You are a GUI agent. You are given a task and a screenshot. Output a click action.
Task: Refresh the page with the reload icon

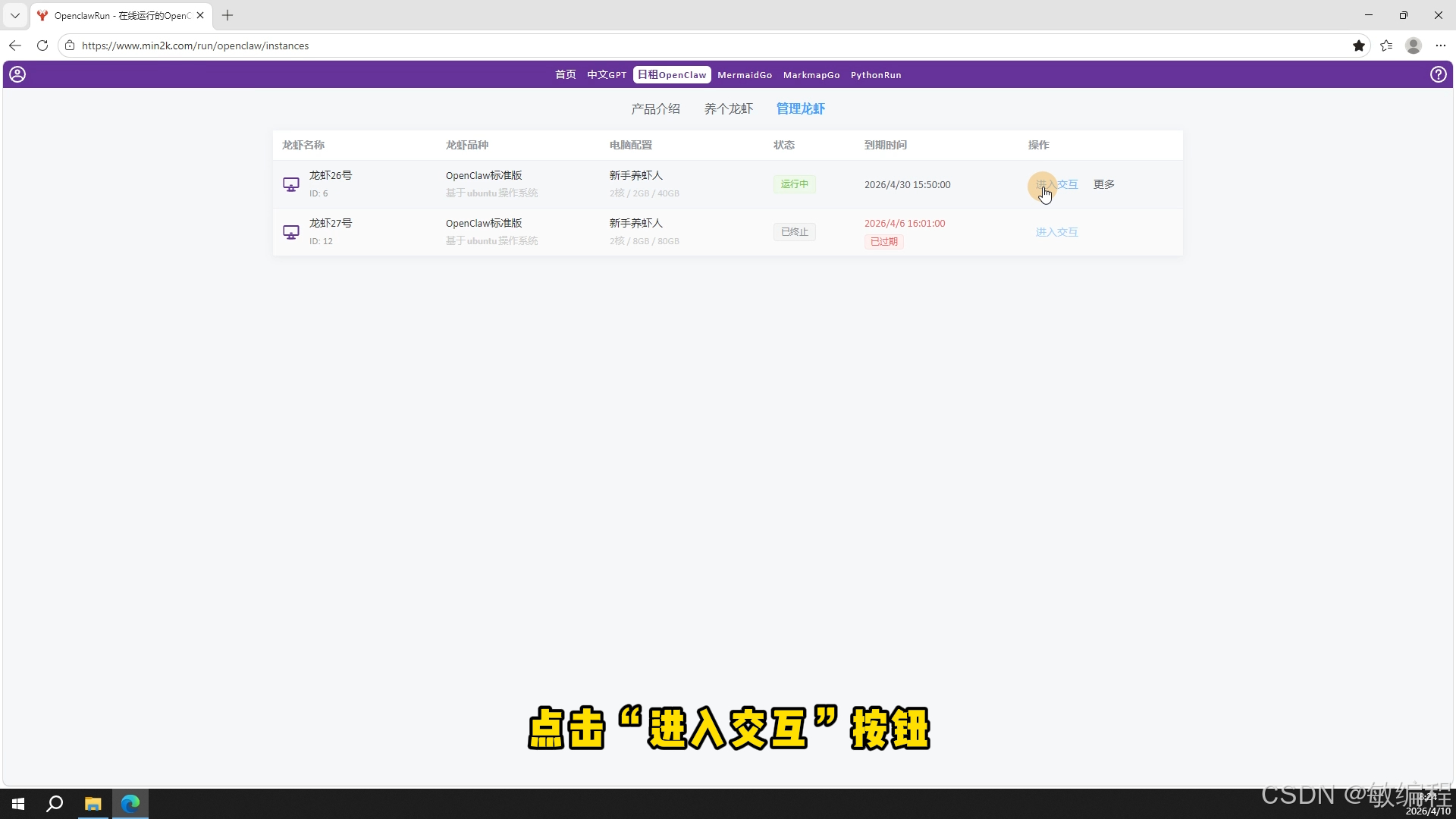tap(42, 45)
